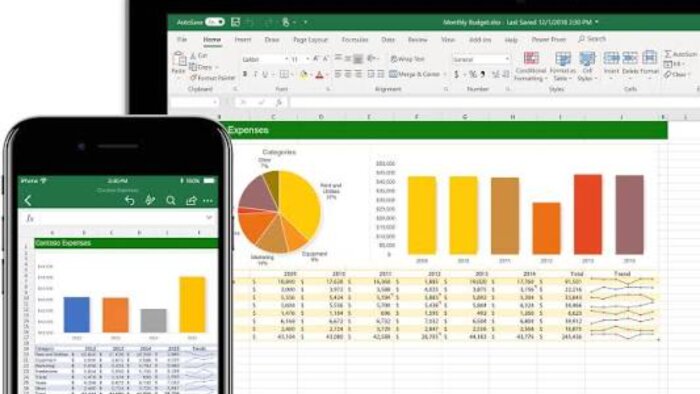Open the Help tab
This screenshot has width=700, height=394.
coord(511,40)
